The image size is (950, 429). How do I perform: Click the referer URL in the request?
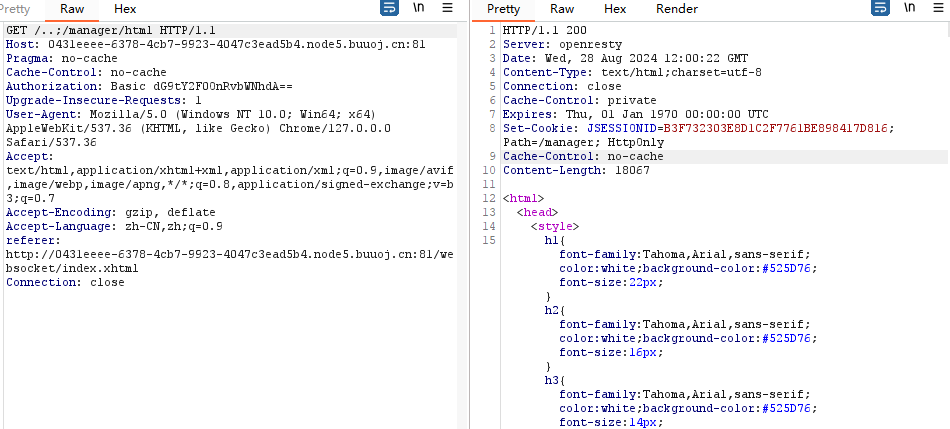point(228,255)
